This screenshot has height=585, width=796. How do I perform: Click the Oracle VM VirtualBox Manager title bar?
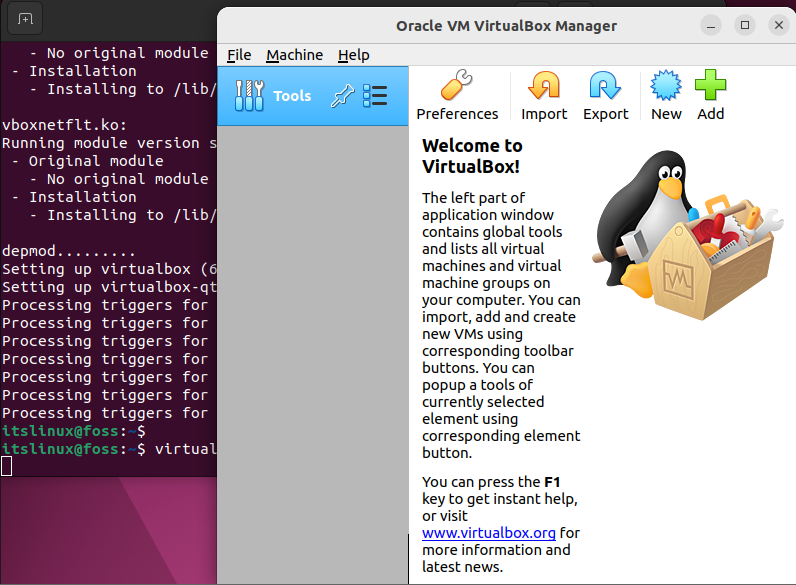(506, 25)
